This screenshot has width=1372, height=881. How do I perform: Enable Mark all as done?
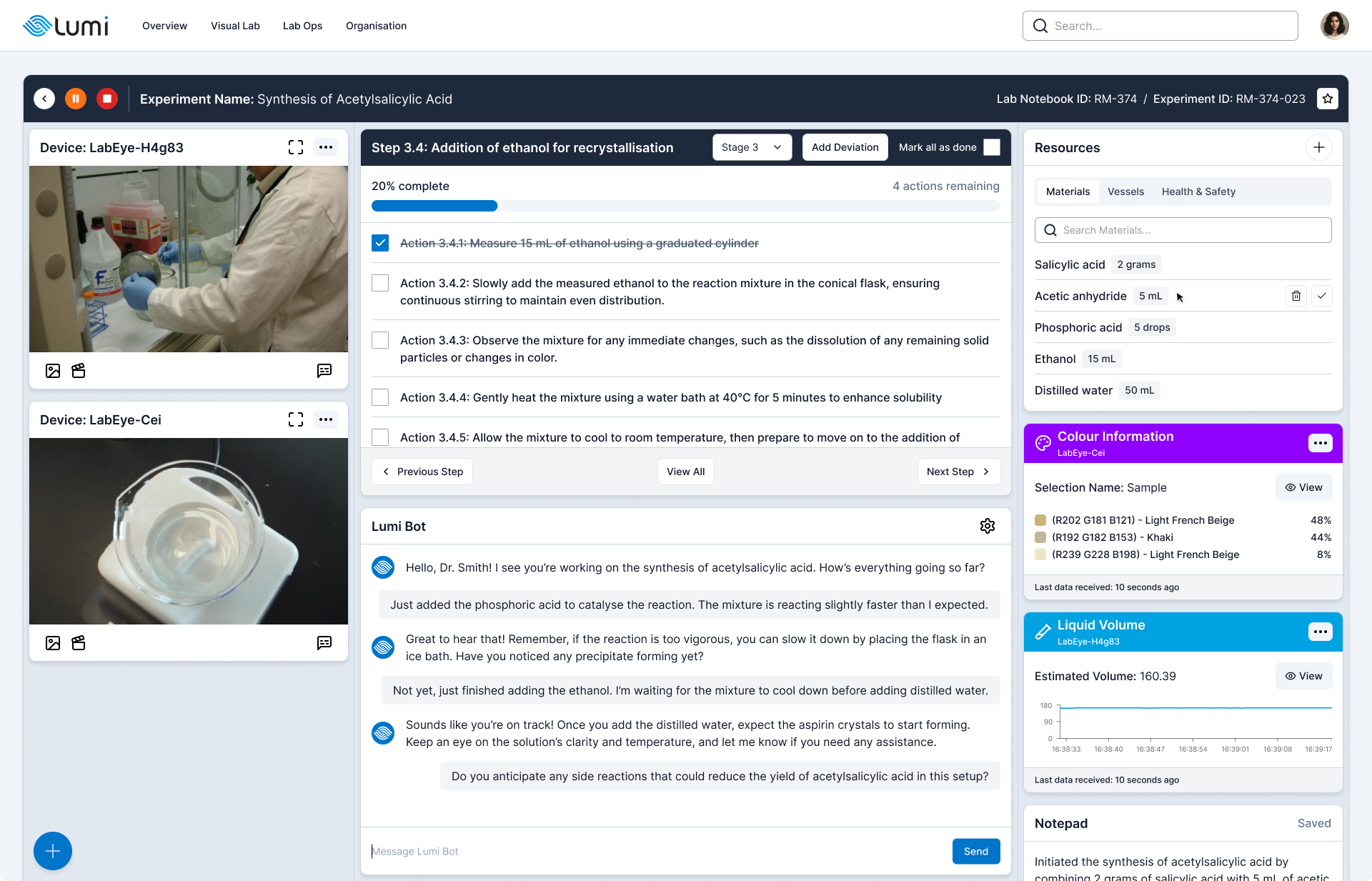(x=991, y=147)
